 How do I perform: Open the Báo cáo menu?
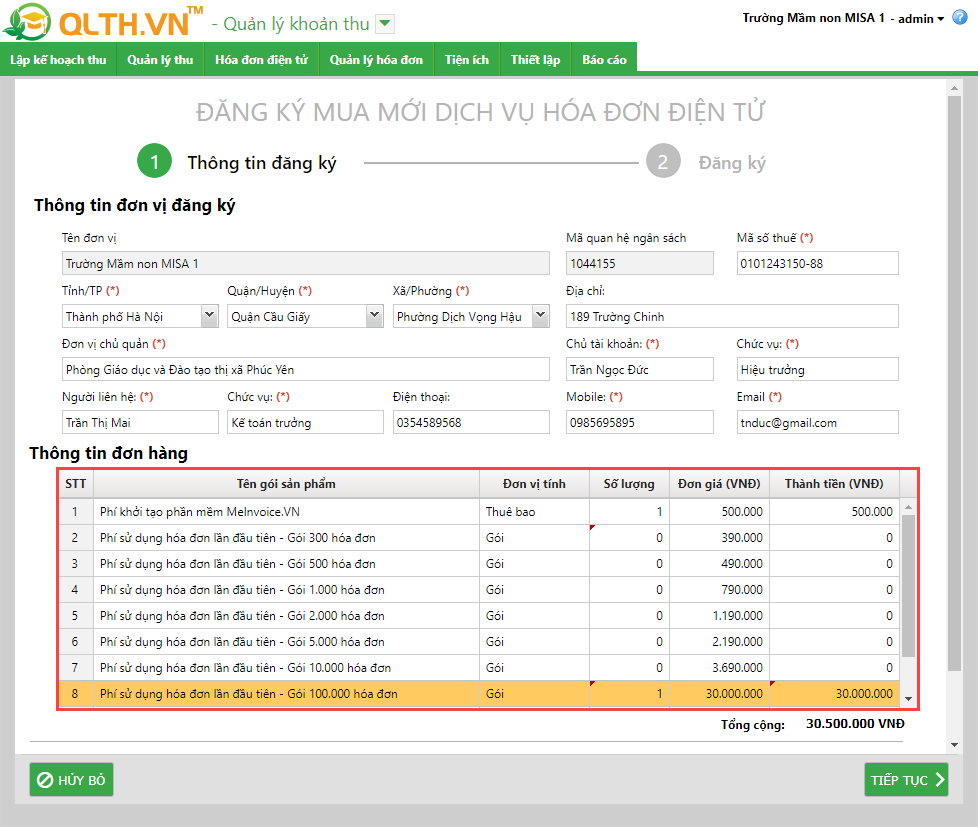[x=604, y=60]
